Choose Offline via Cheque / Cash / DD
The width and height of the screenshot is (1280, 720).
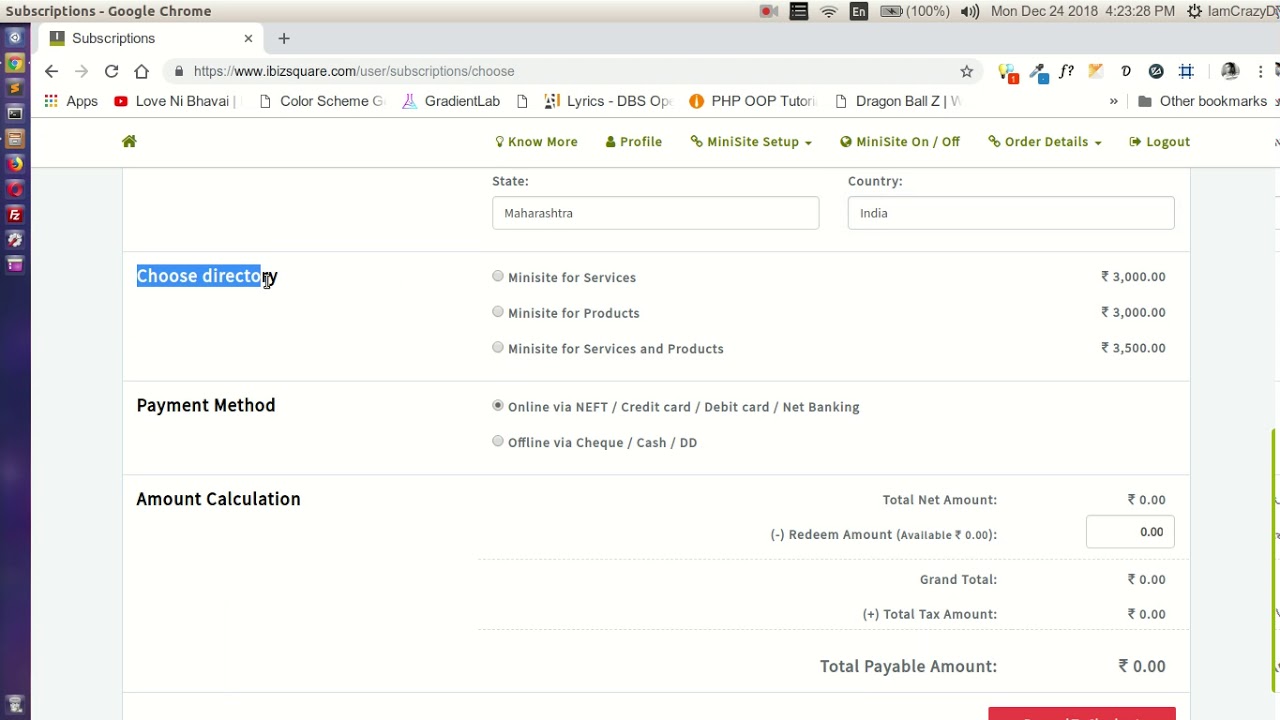tap(498, 441)
